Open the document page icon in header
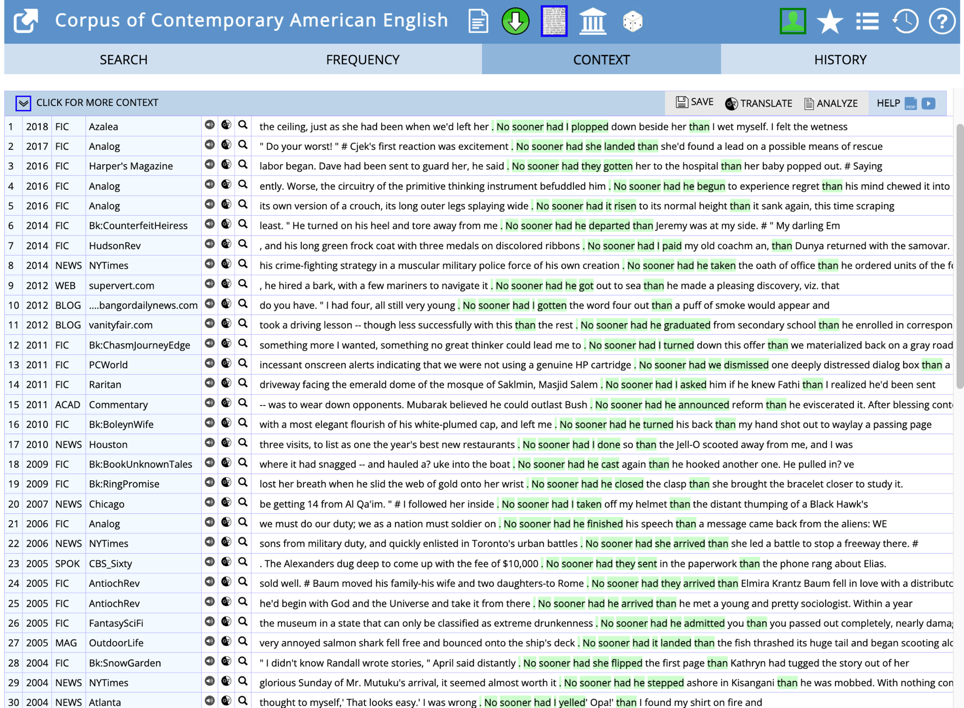The width and height of the screenshot is (964, 708). click(478, 22)
